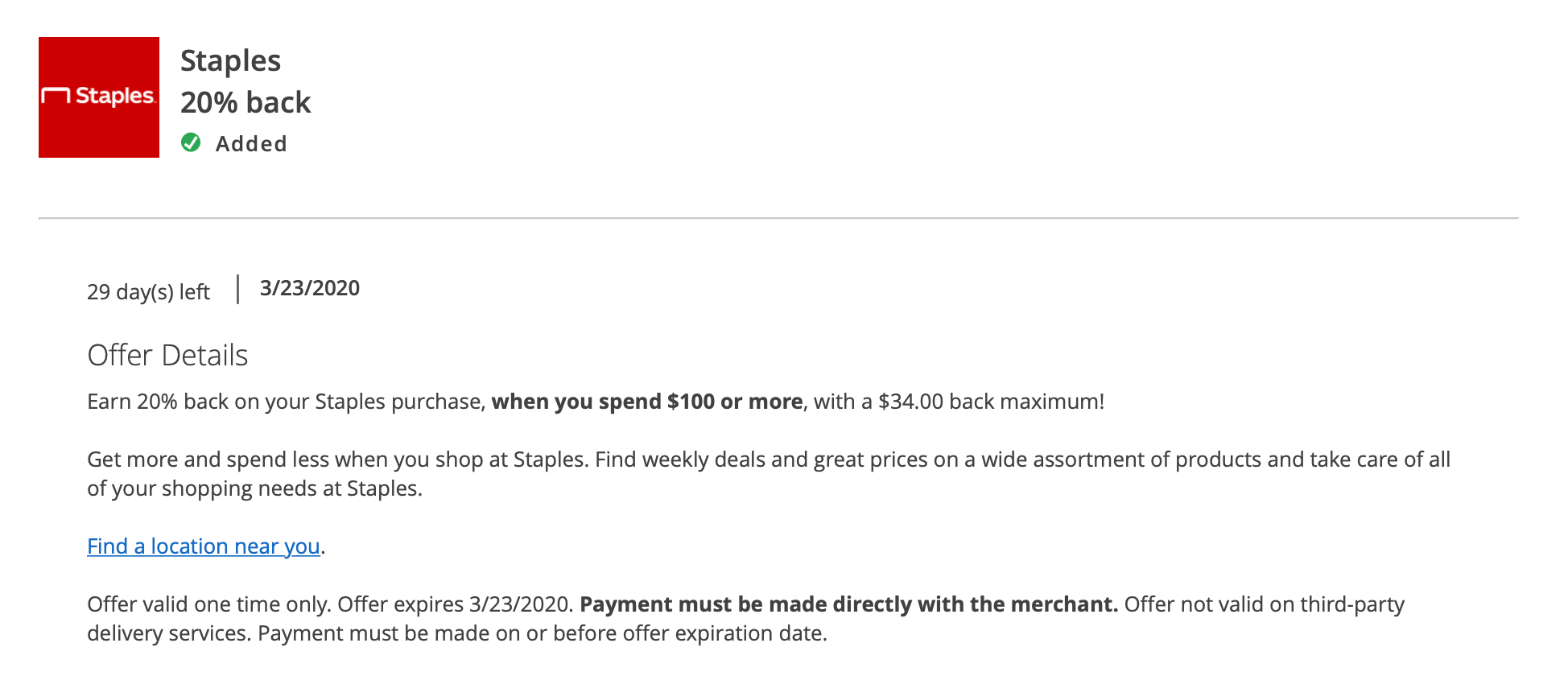The width and height of the screenshot is (1568, 676).
Task: Click "Offer not valid on third-party" text
Action: tap(1264, 604)
